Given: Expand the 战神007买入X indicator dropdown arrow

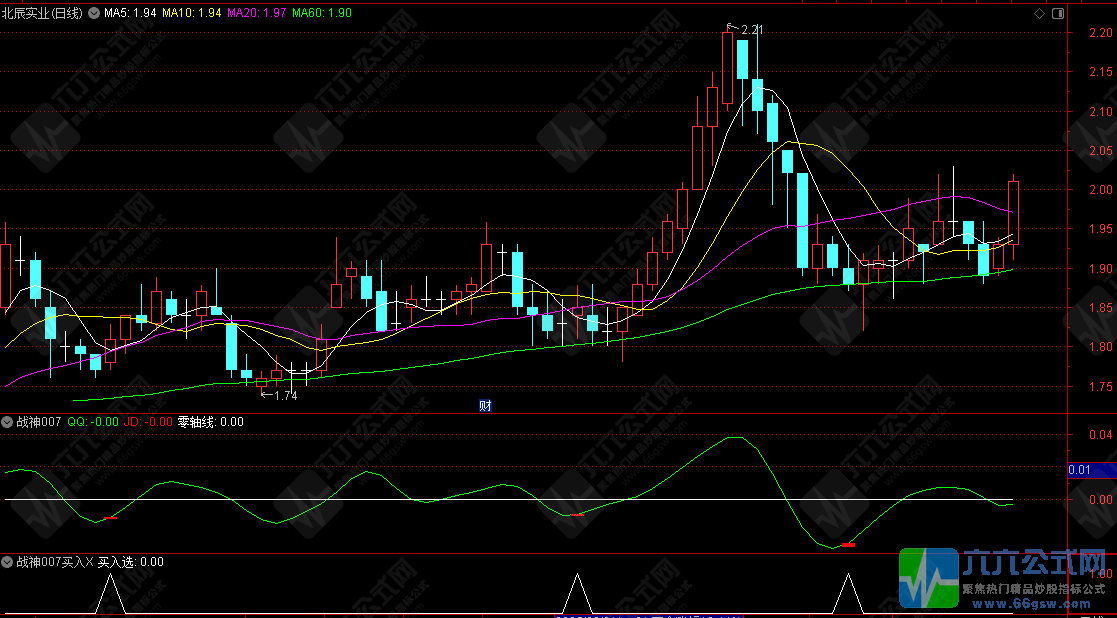Looking at the screenshot, I should coord(8,562).
